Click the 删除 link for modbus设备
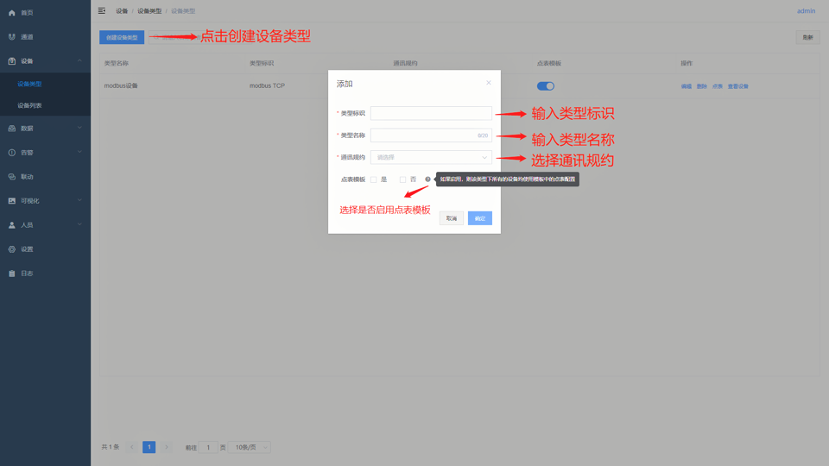 pyautogui.click(x=702, y=86)
